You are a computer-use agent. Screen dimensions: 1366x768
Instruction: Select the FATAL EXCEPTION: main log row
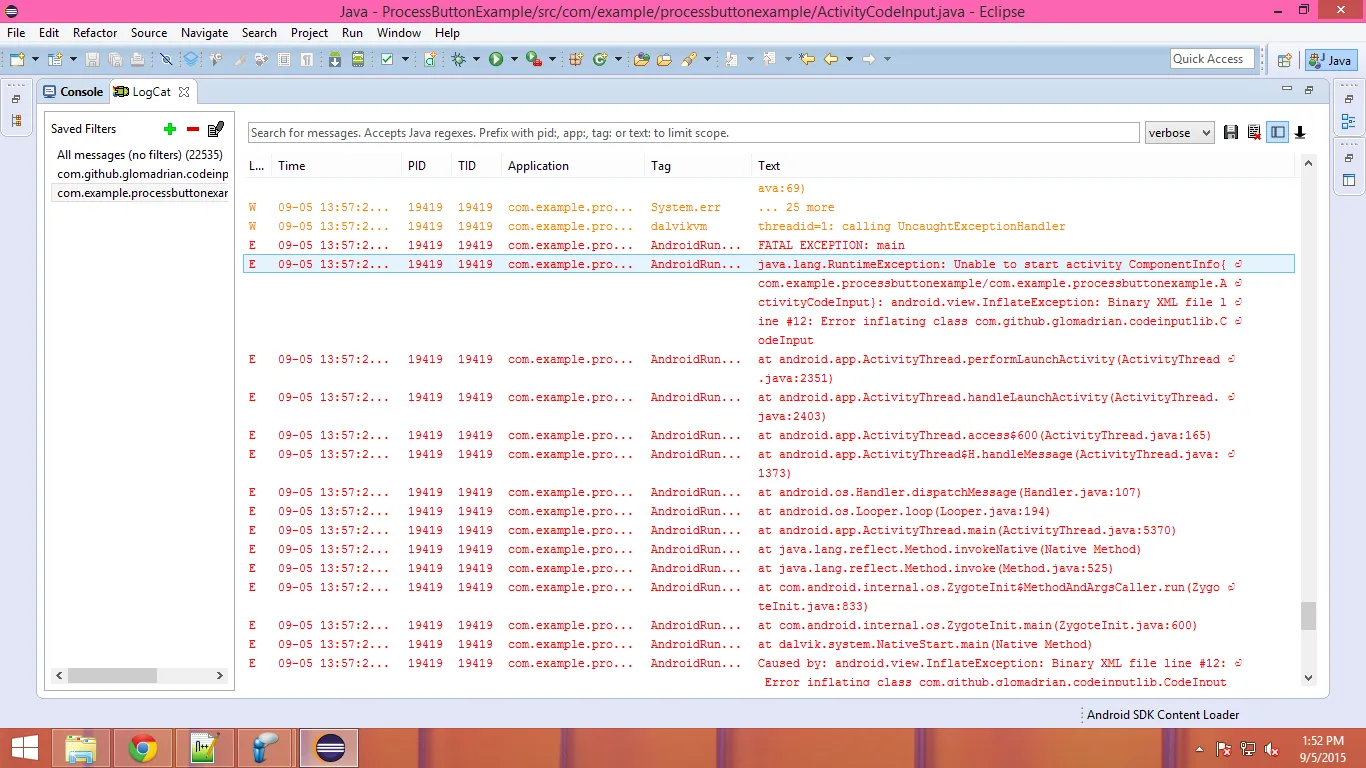(770, 245)
